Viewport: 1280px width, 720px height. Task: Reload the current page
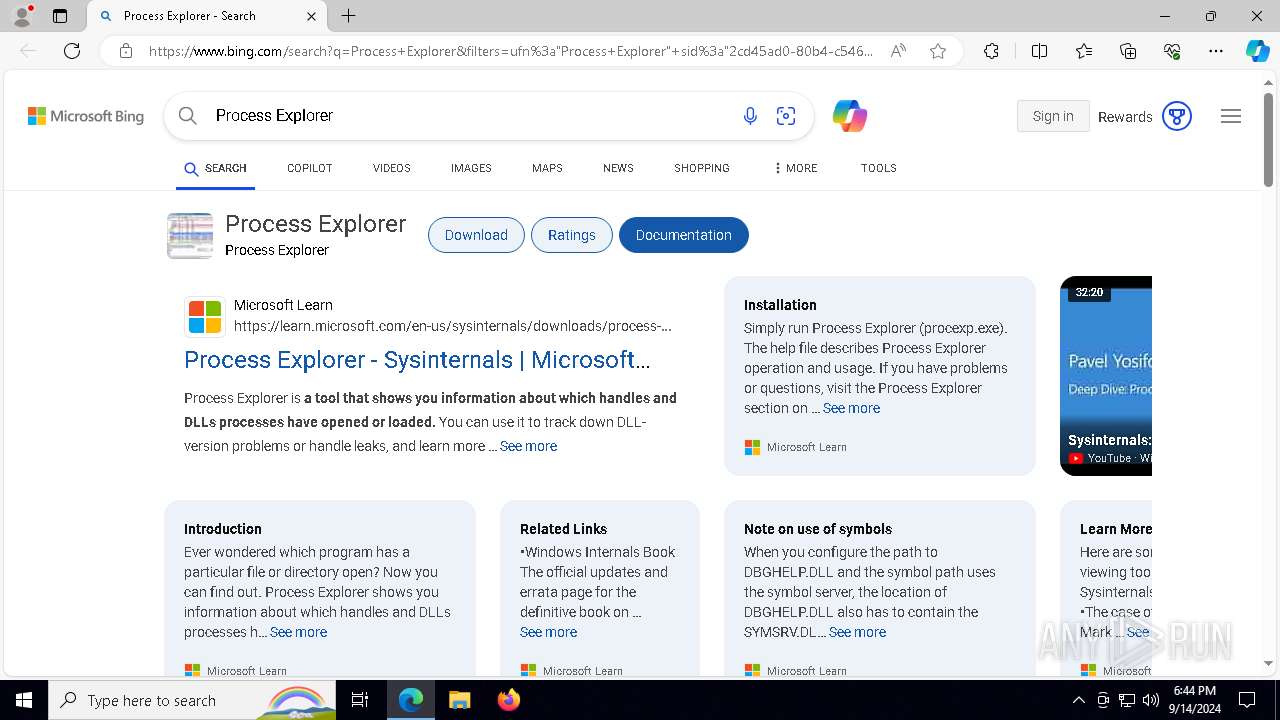coord(72,51)
